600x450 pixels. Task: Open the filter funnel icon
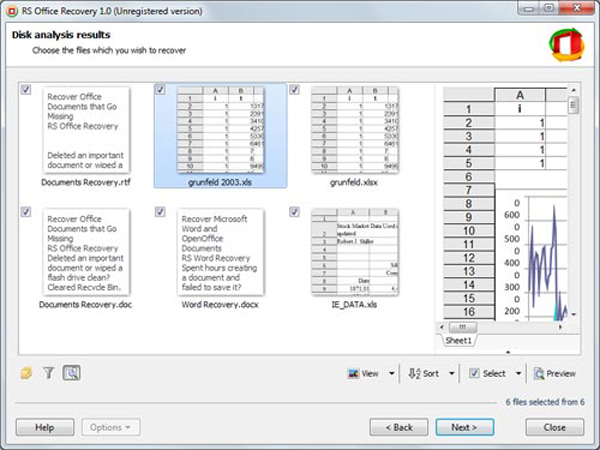click(x=49, y=373)
